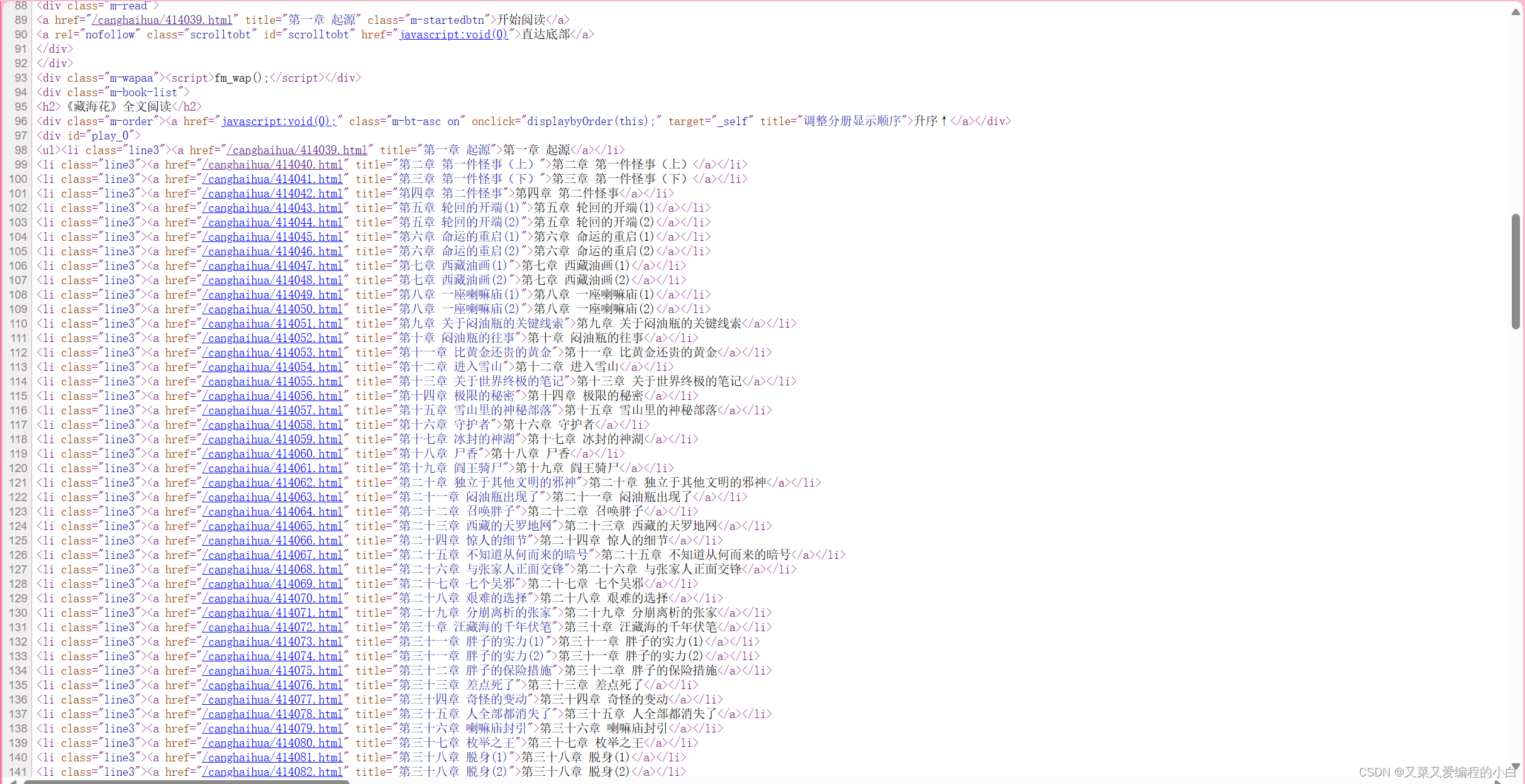The height and width of the screenshot is (784, 1525).
Task: Click div id="play_0" on line 97
Action: (89, 136)
